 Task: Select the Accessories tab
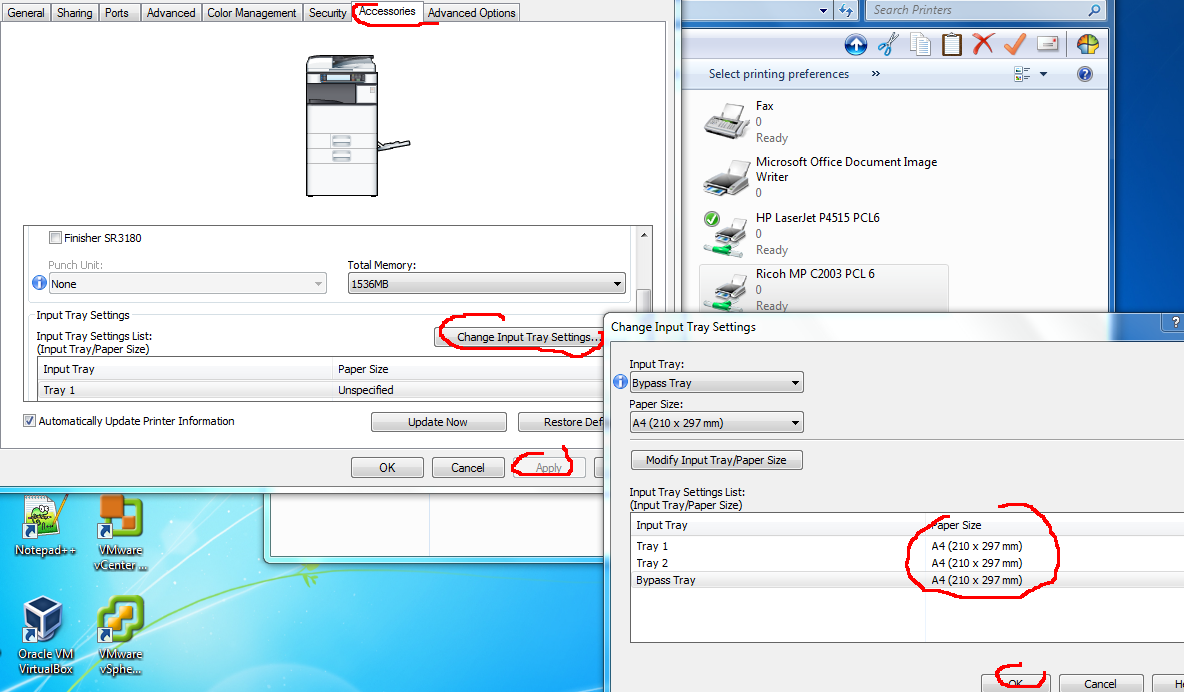(x=387, y=11)
